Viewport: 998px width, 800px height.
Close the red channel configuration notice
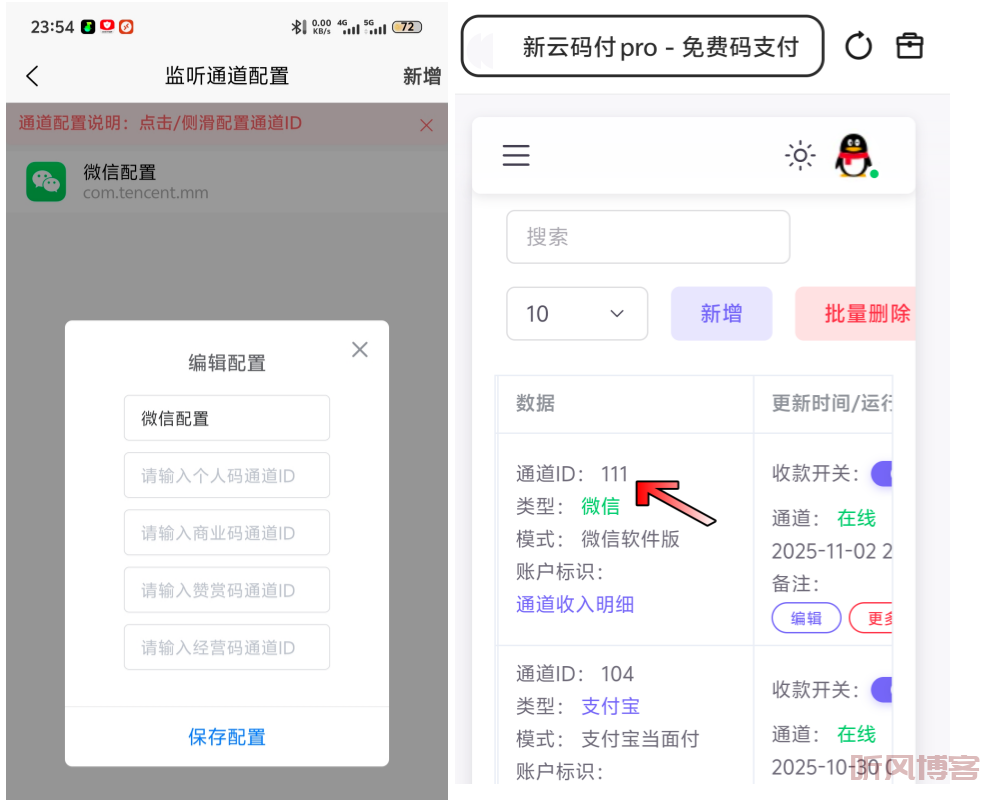click(x=426, y=125)
